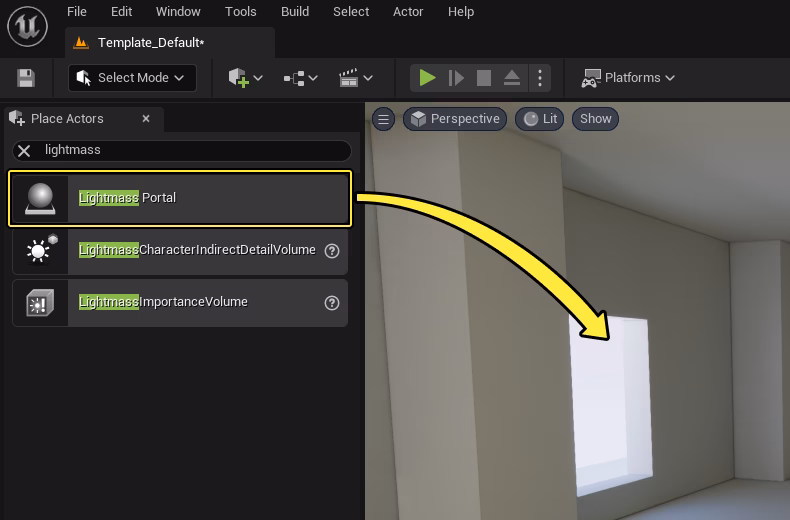Image resolution: width=790 pixels, height=520 pixels.
Task: Select the Lightmass Portal actor row
Action: (180, 198)
